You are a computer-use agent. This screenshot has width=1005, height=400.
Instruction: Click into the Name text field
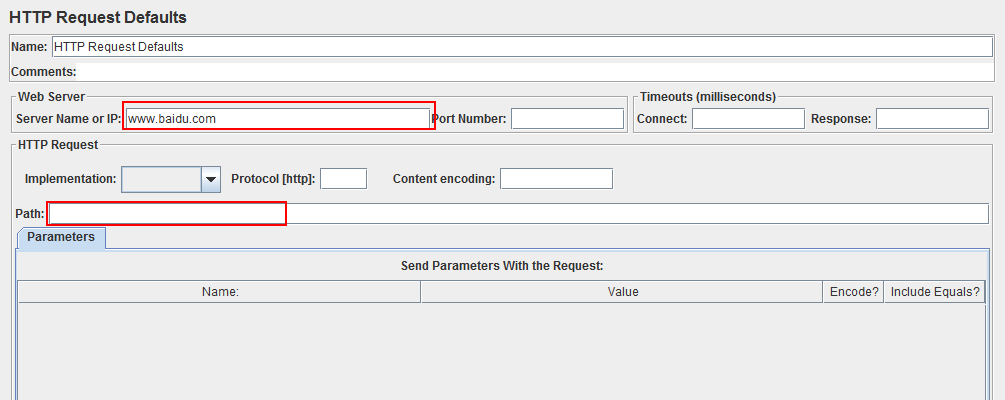coord(522,47)
